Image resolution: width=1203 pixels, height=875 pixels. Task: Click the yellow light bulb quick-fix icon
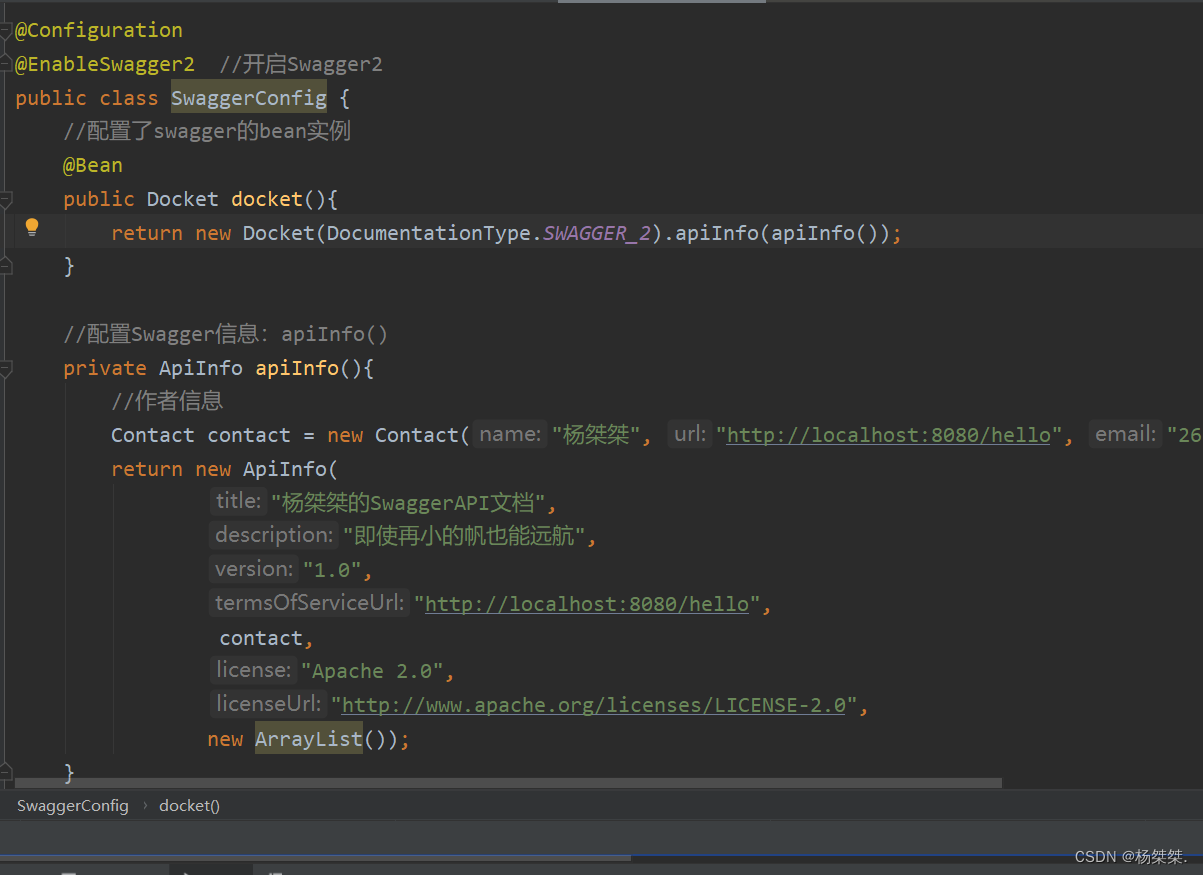[x=32, y=227]
